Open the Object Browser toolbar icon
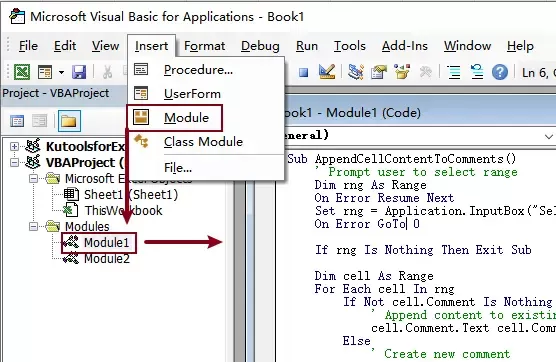556x362 pixels. 402,72
